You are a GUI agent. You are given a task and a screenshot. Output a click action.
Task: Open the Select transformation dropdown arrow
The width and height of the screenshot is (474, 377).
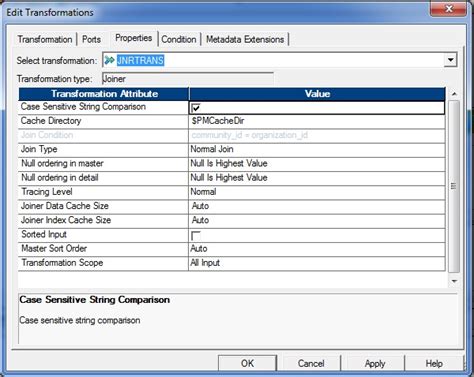click(450, 60)
